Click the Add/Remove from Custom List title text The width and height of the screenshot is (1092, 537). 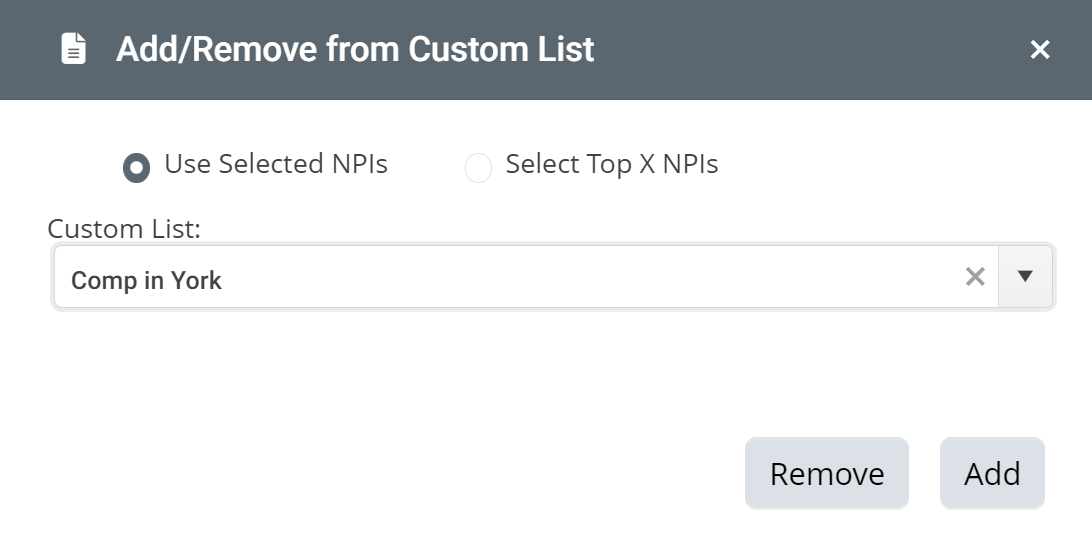[x=355, y=49]
